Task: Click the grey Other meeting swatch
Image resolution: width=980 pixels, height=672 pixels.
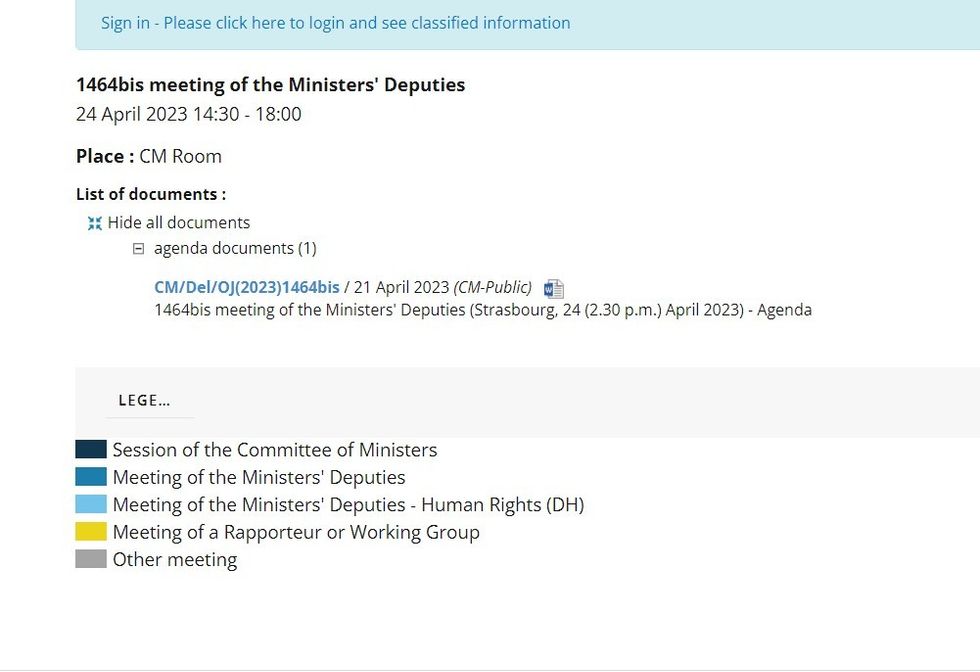Action: (x=91, y=559)
